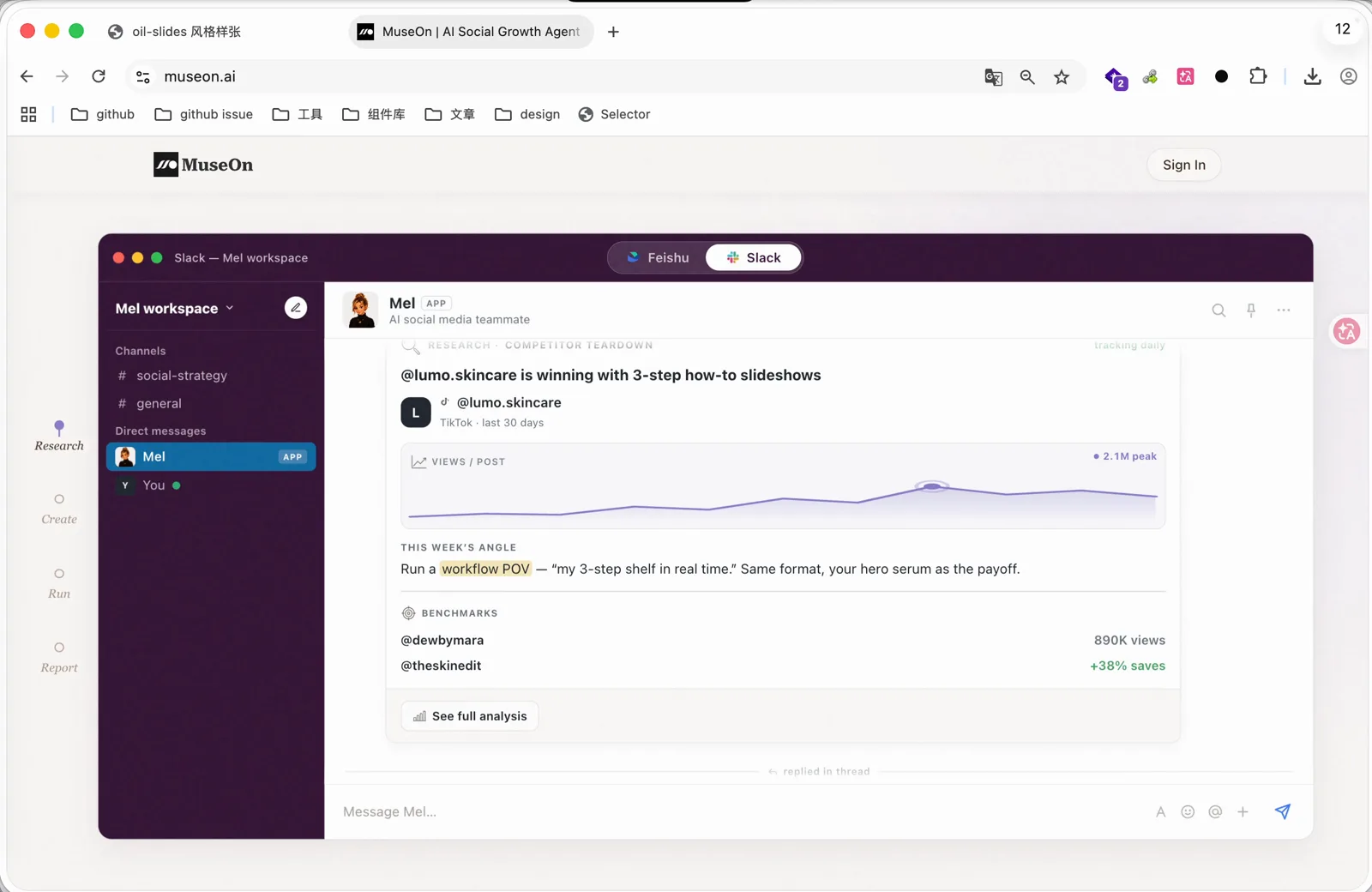Click the plus attachment icon in composer
Viewport: 1372px width, 892px height.
pos(1243,811)
